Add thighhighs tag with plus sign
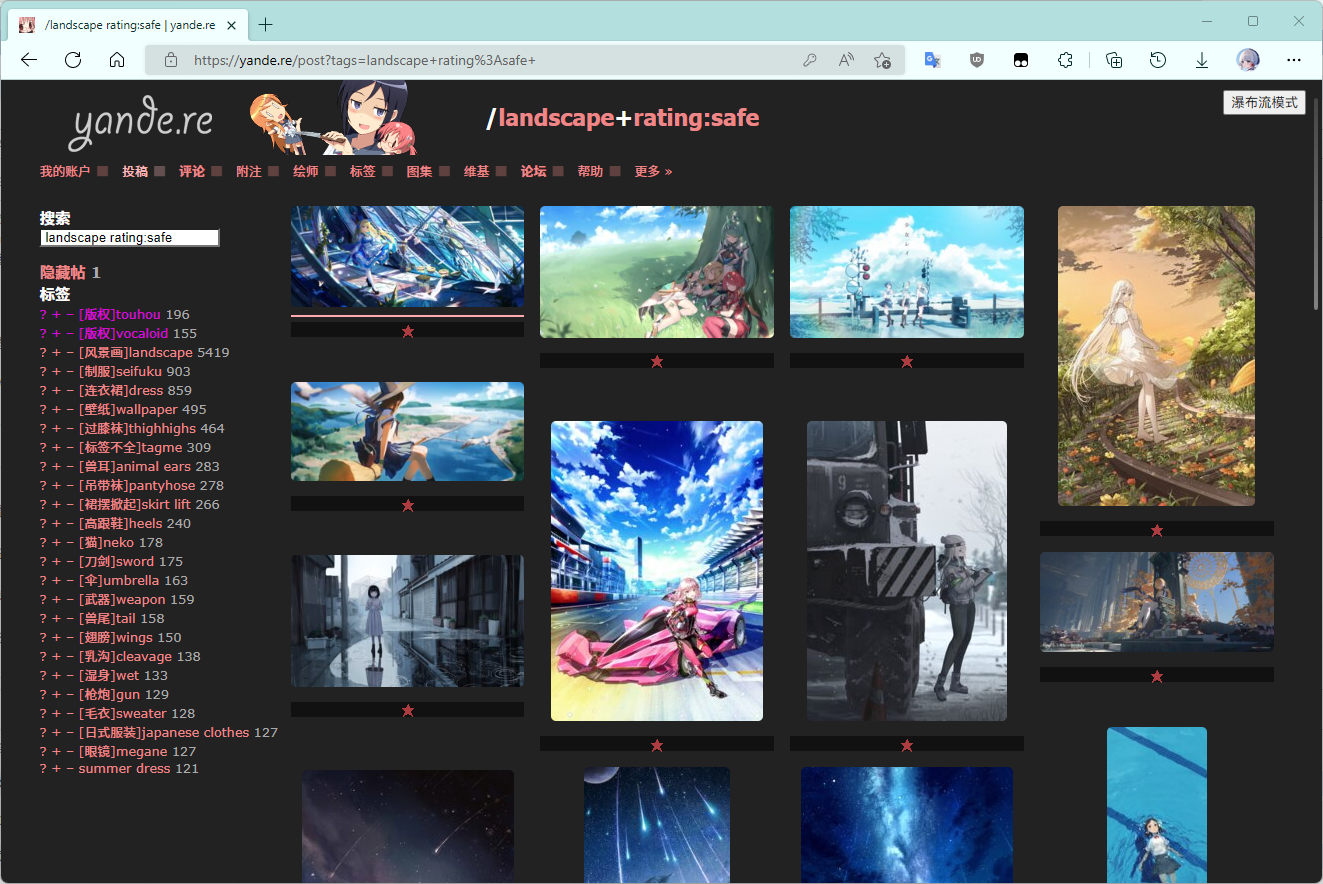The height and width of the screenshot is (884, 1323). coord(57,428)
